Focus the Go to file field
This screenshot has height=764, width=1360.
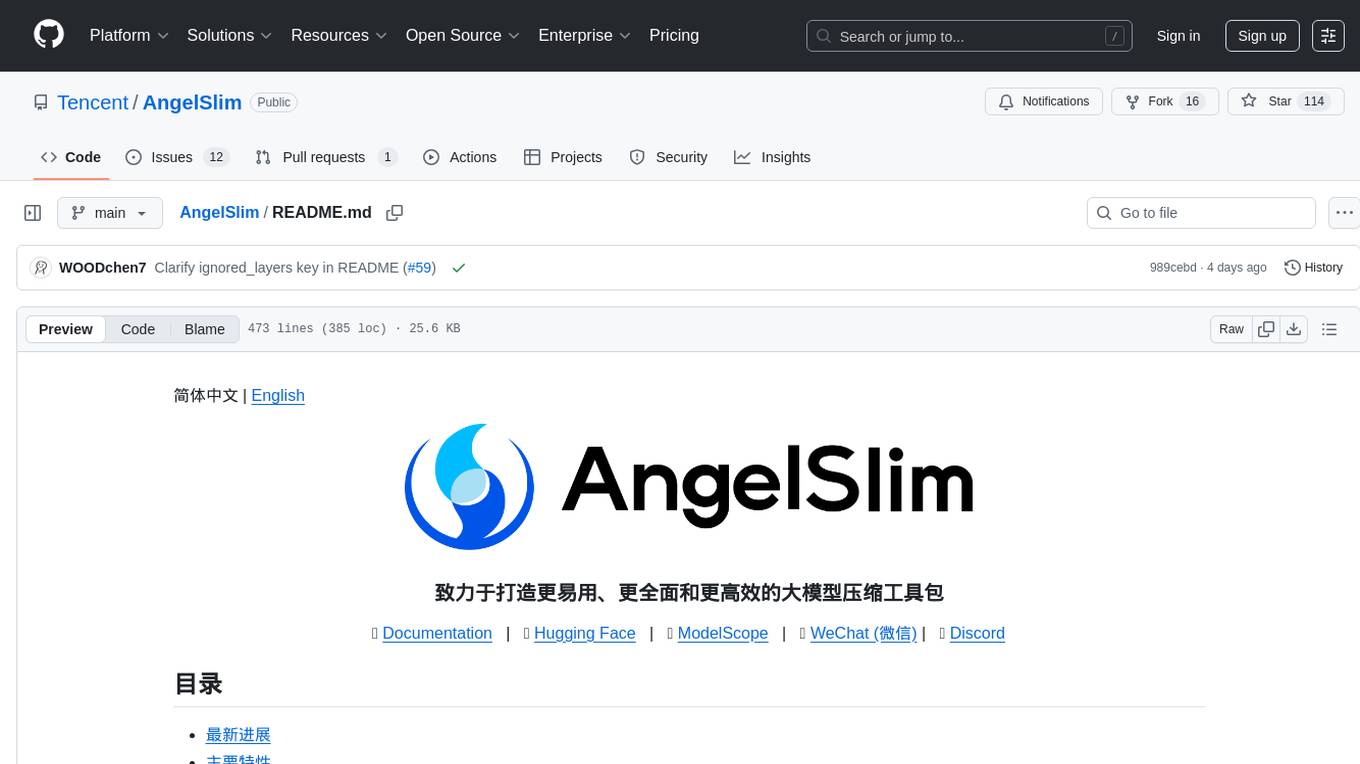1201,213
